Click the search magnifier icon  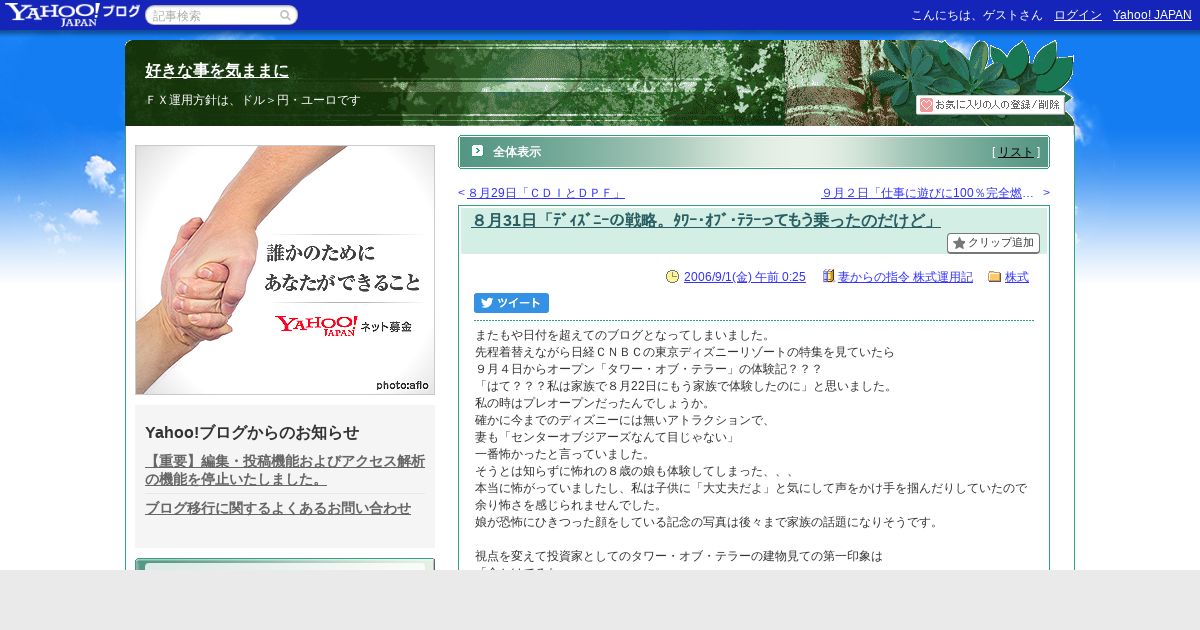285,15
